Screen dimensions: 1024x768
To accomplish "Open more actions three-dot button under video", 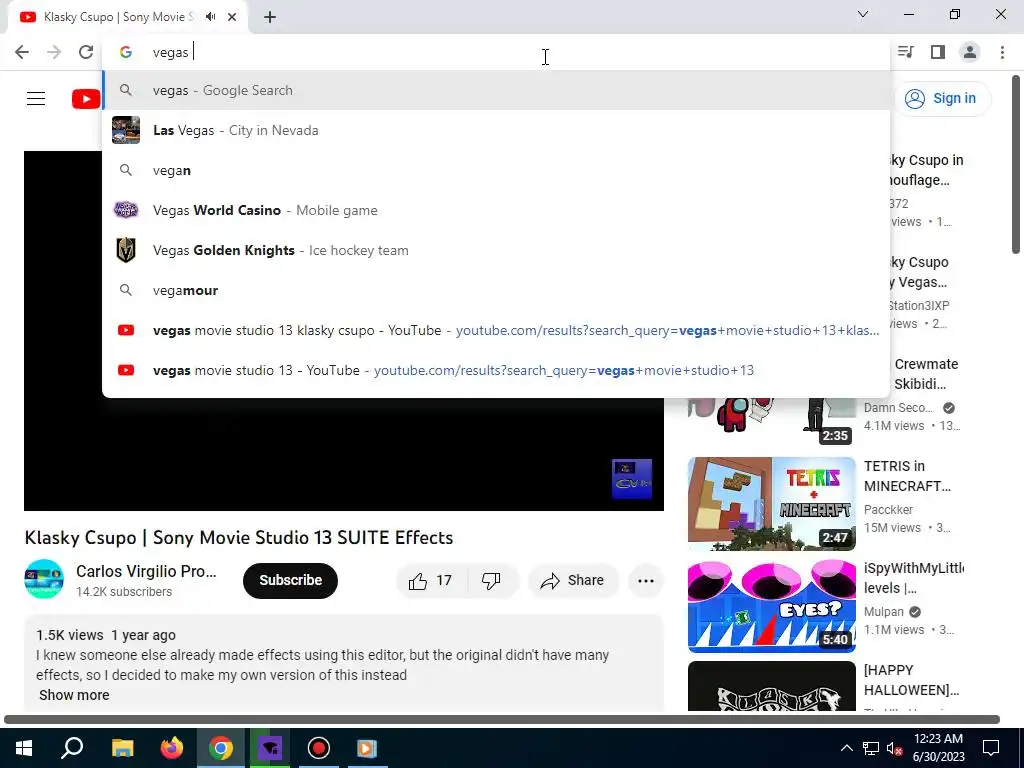I will click(x=646, y=581).
